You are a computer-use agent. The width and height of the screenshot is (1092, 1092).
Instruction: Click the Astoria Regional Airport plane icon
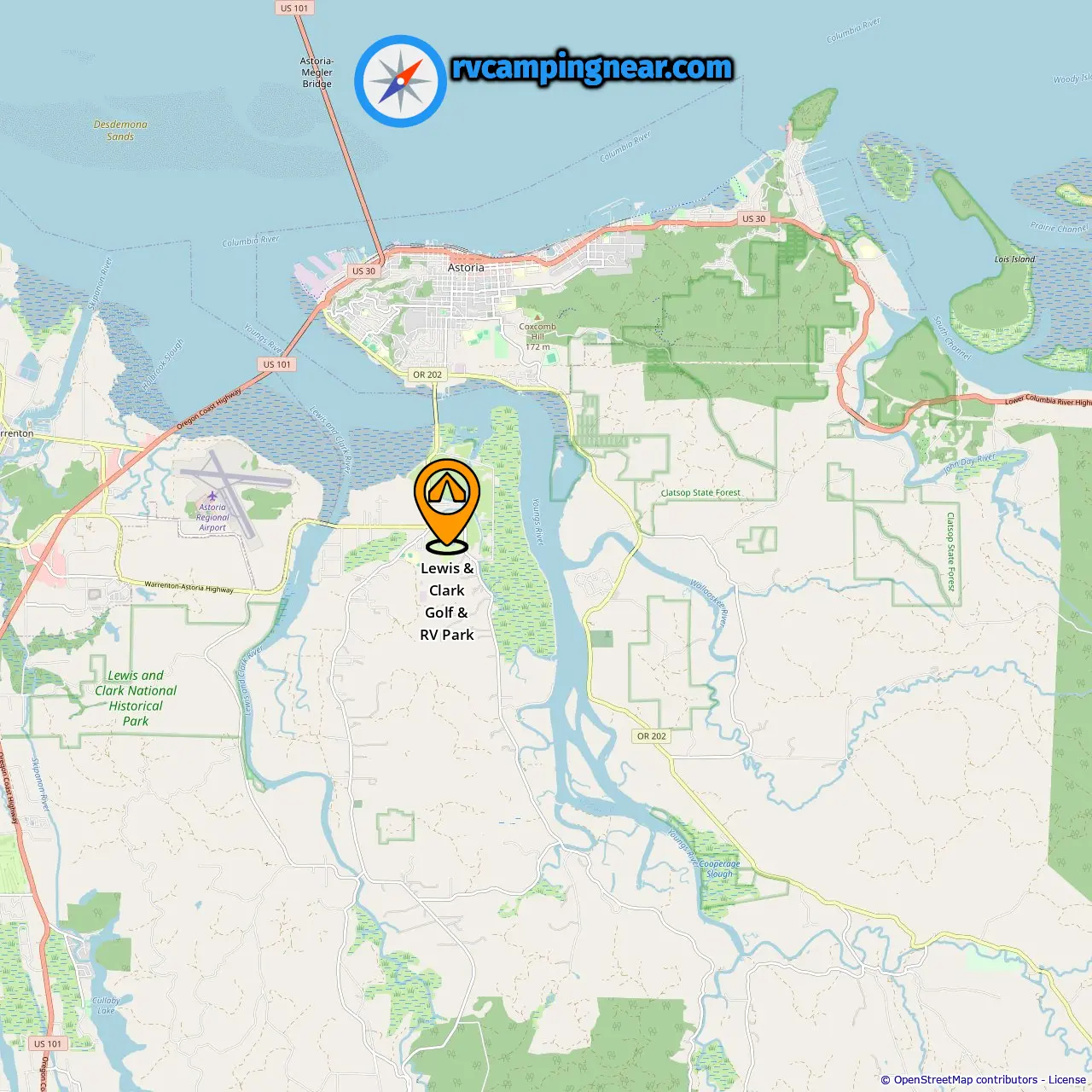[x=212, y=496]
